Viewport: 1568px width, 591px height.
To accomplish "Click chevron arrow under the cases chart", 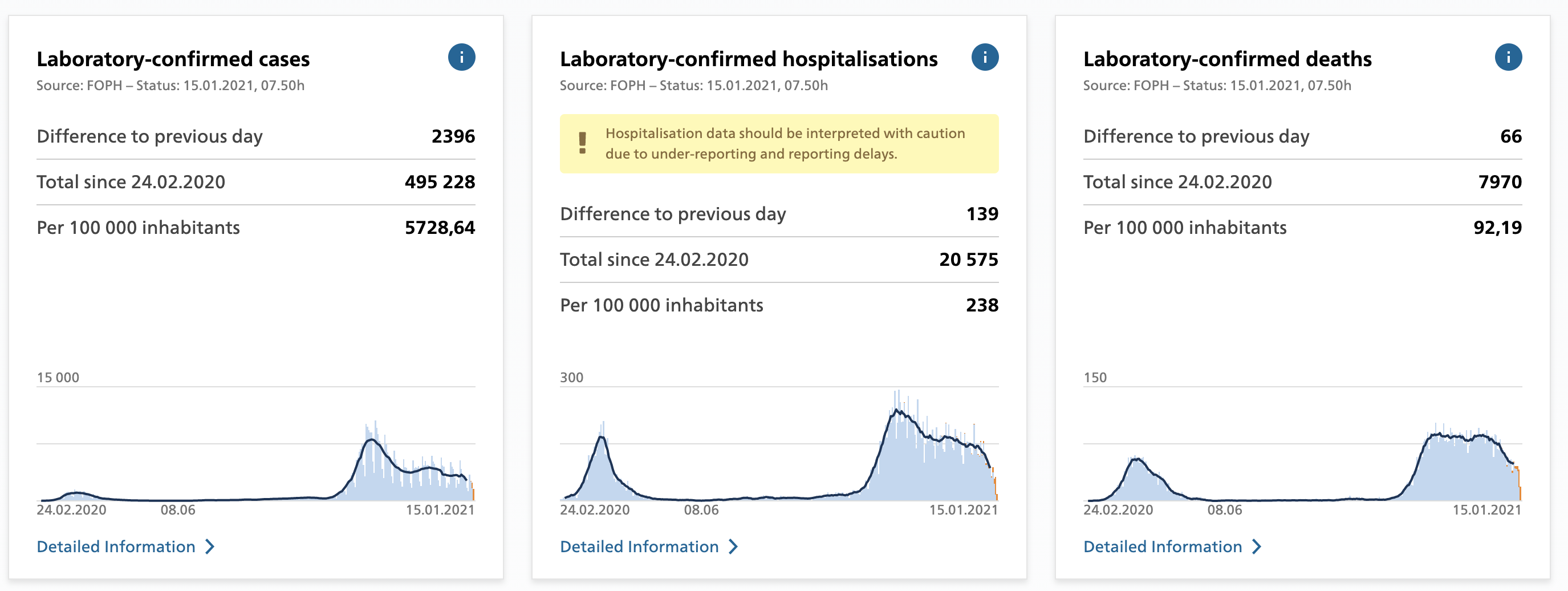I will point(210,547).
